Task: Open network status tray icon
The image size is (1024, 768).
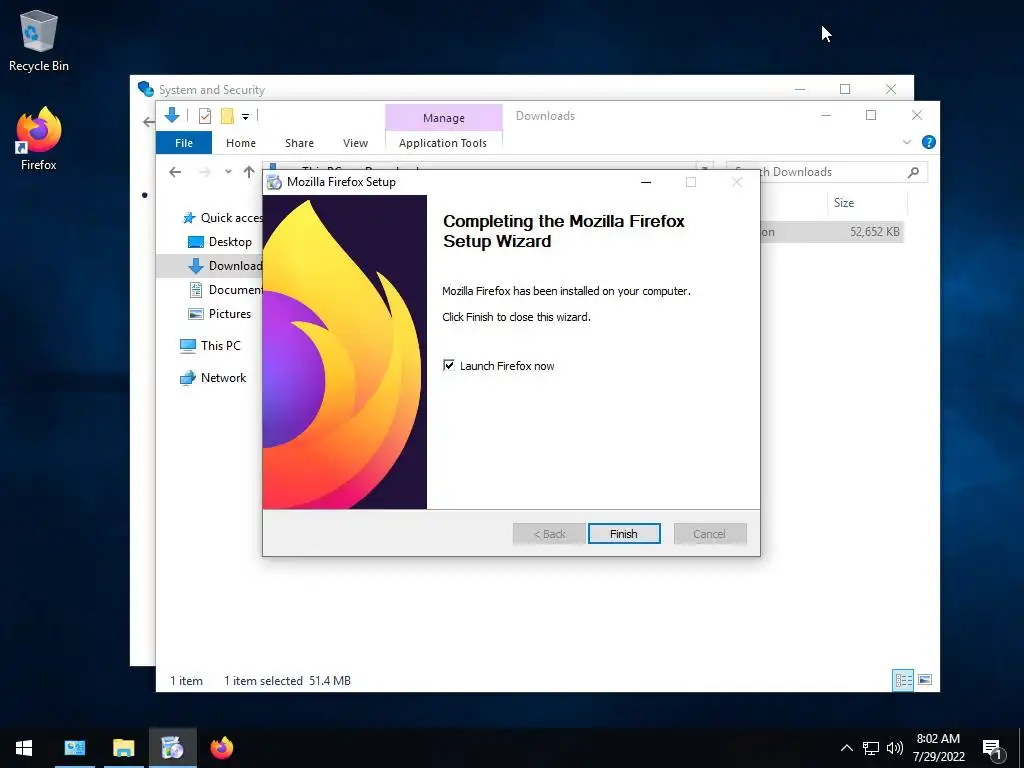Action: (x=871, y=748)
